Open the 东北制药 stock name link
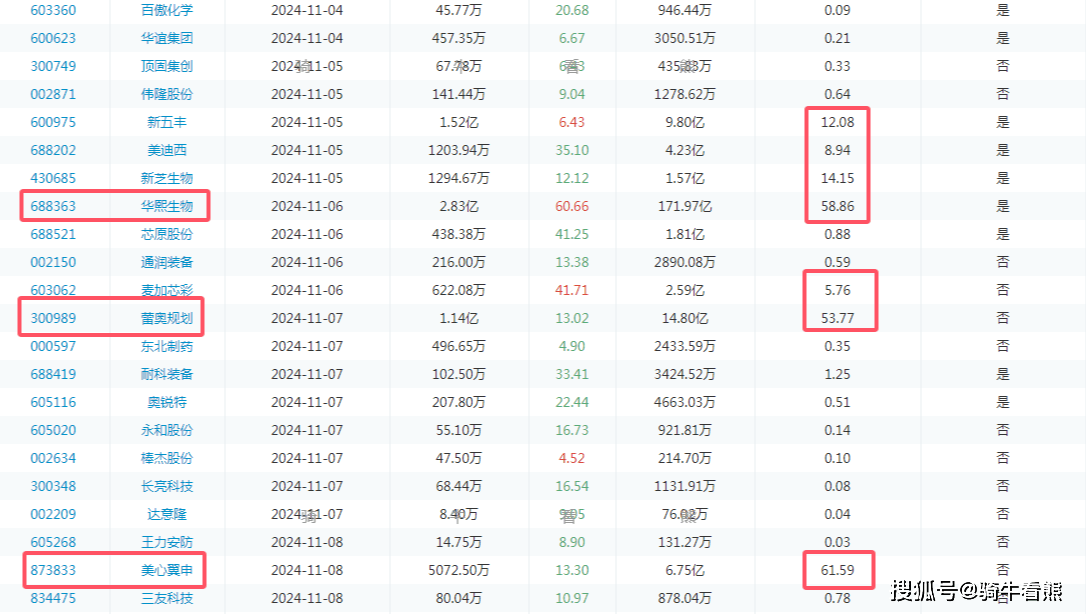This screenshot has height=614, width=1087. click(x=166, y=346)
